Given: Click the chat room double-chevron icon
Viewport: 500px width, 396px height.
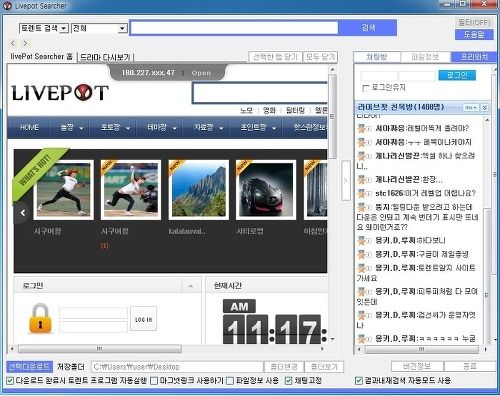Looking at the screenshot, I should tap(485, 107).
